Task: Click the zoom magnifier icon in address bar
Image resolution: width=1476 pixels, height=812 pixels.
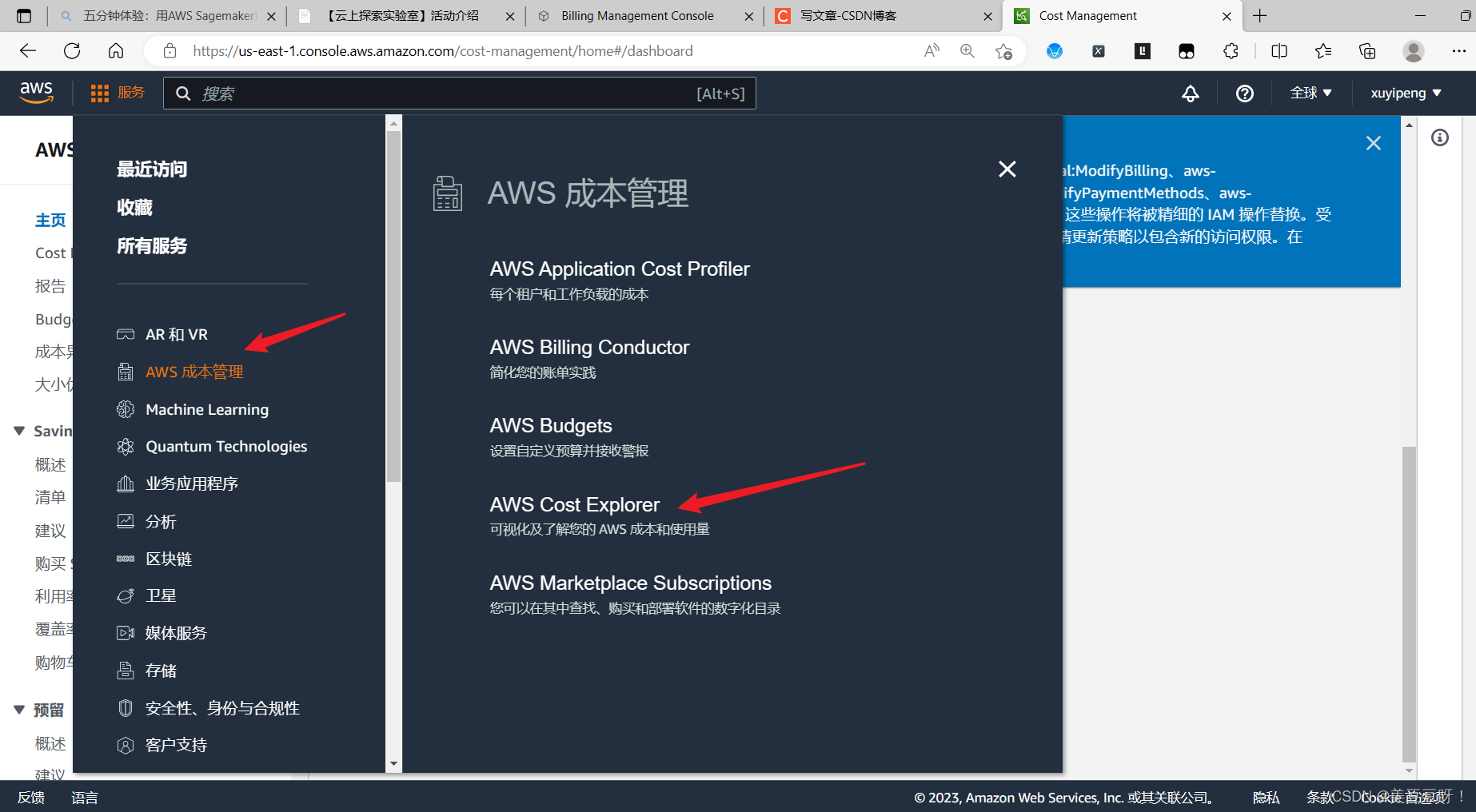Action: (x=967, y=51)
